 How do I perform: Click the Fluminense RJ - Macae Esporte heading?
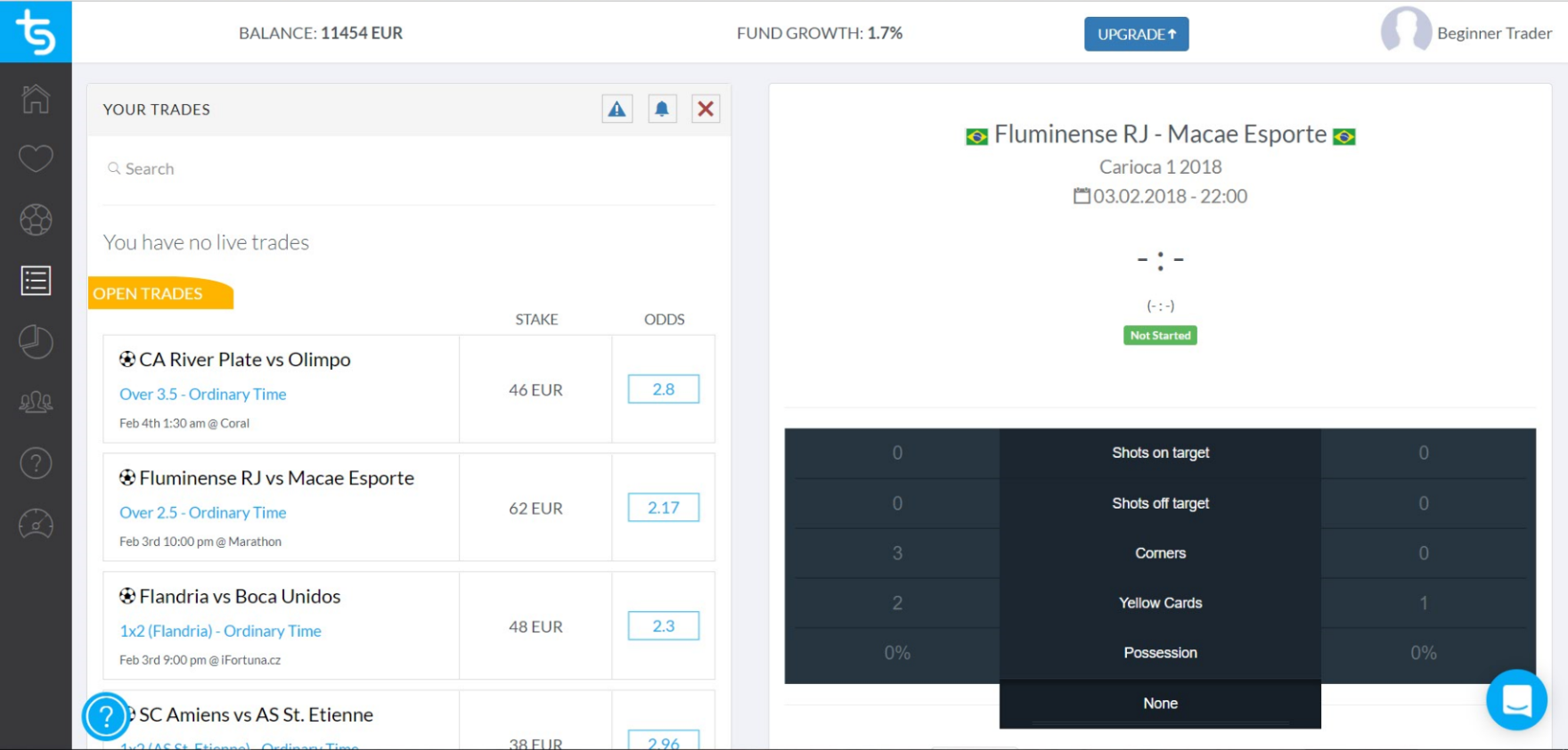[x=1160, y=134]
